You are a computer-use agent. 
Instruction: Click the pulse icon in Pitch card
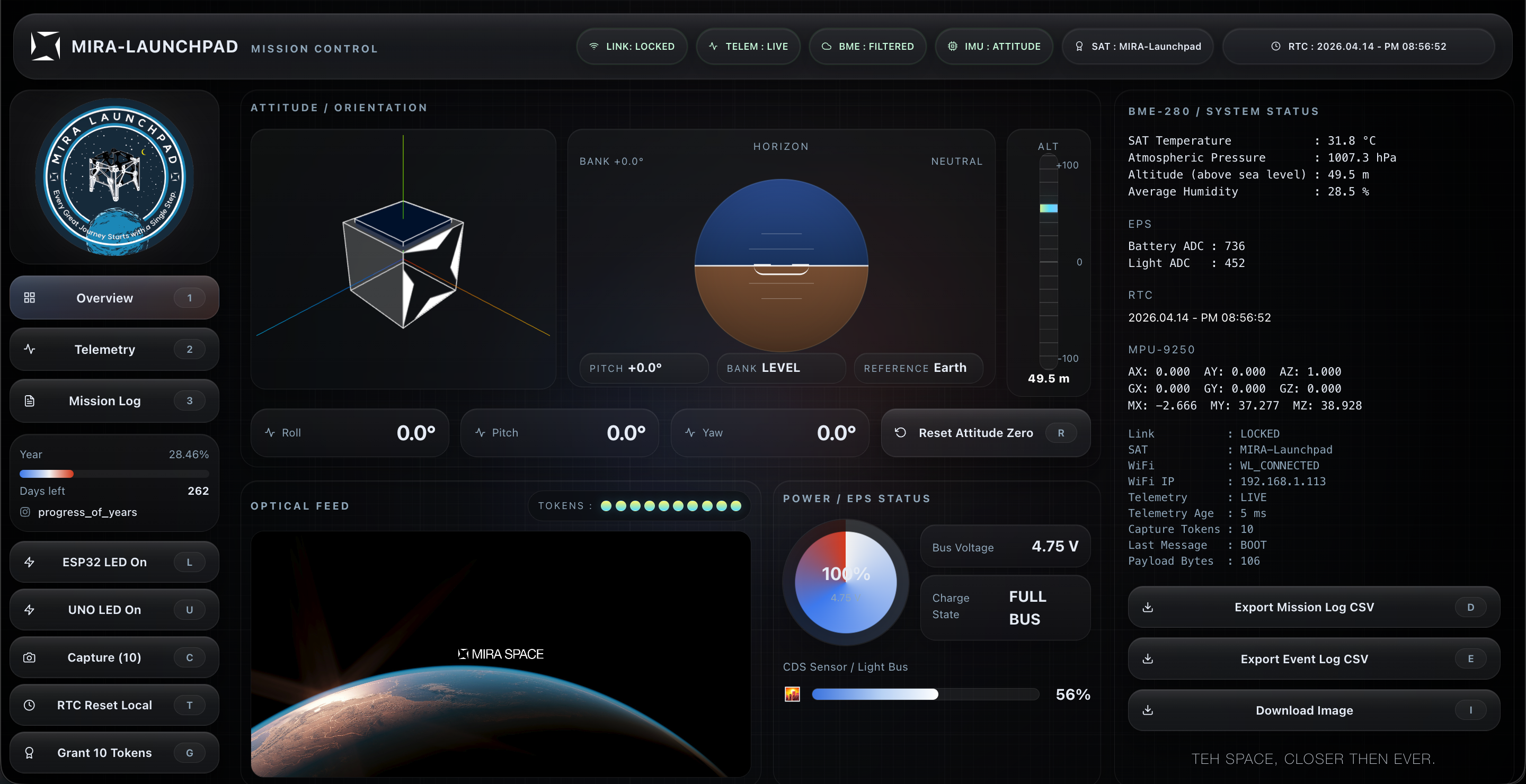[481, 433]
